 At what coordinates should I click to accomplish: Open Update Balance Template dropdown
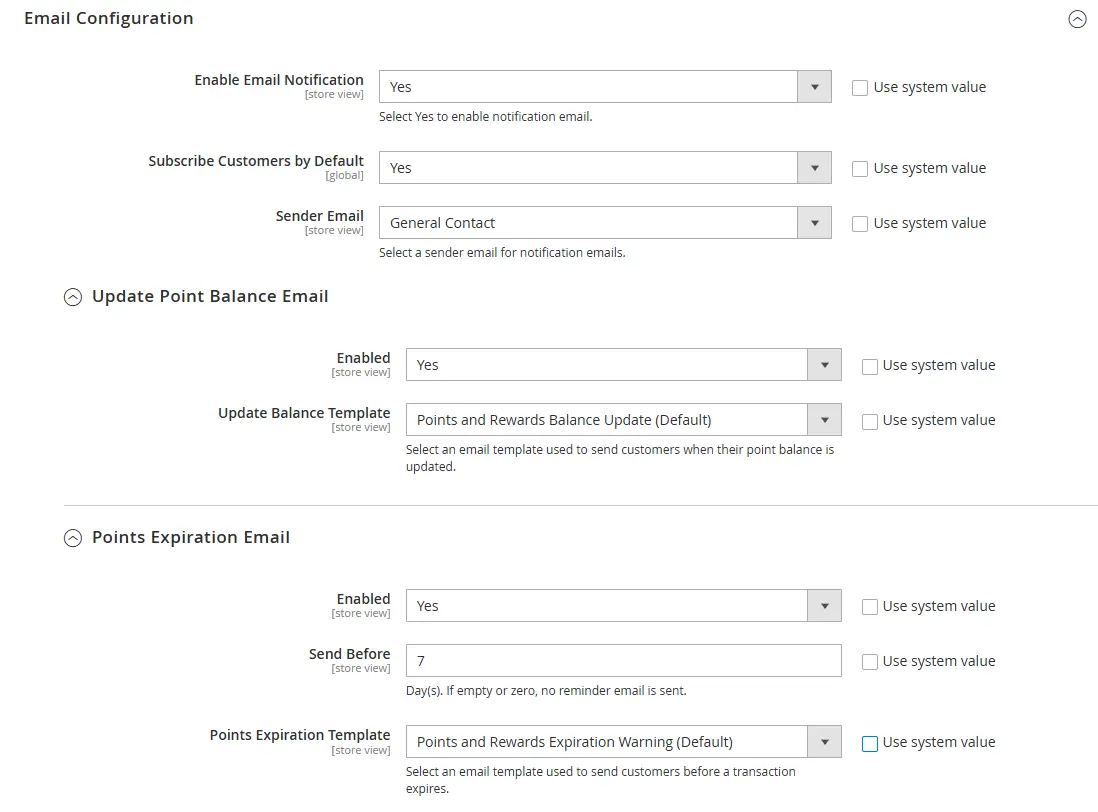(623, 420)
